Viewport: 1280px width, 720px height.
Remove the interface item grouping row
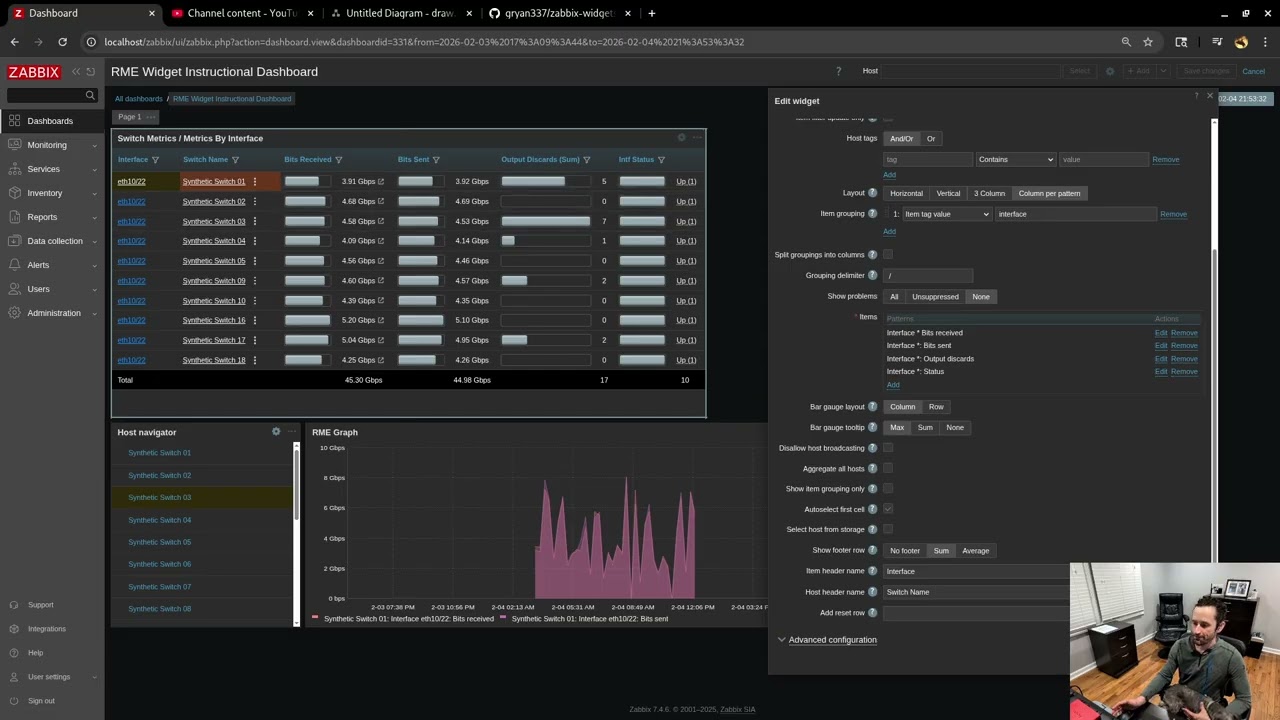click(1174, 214)
